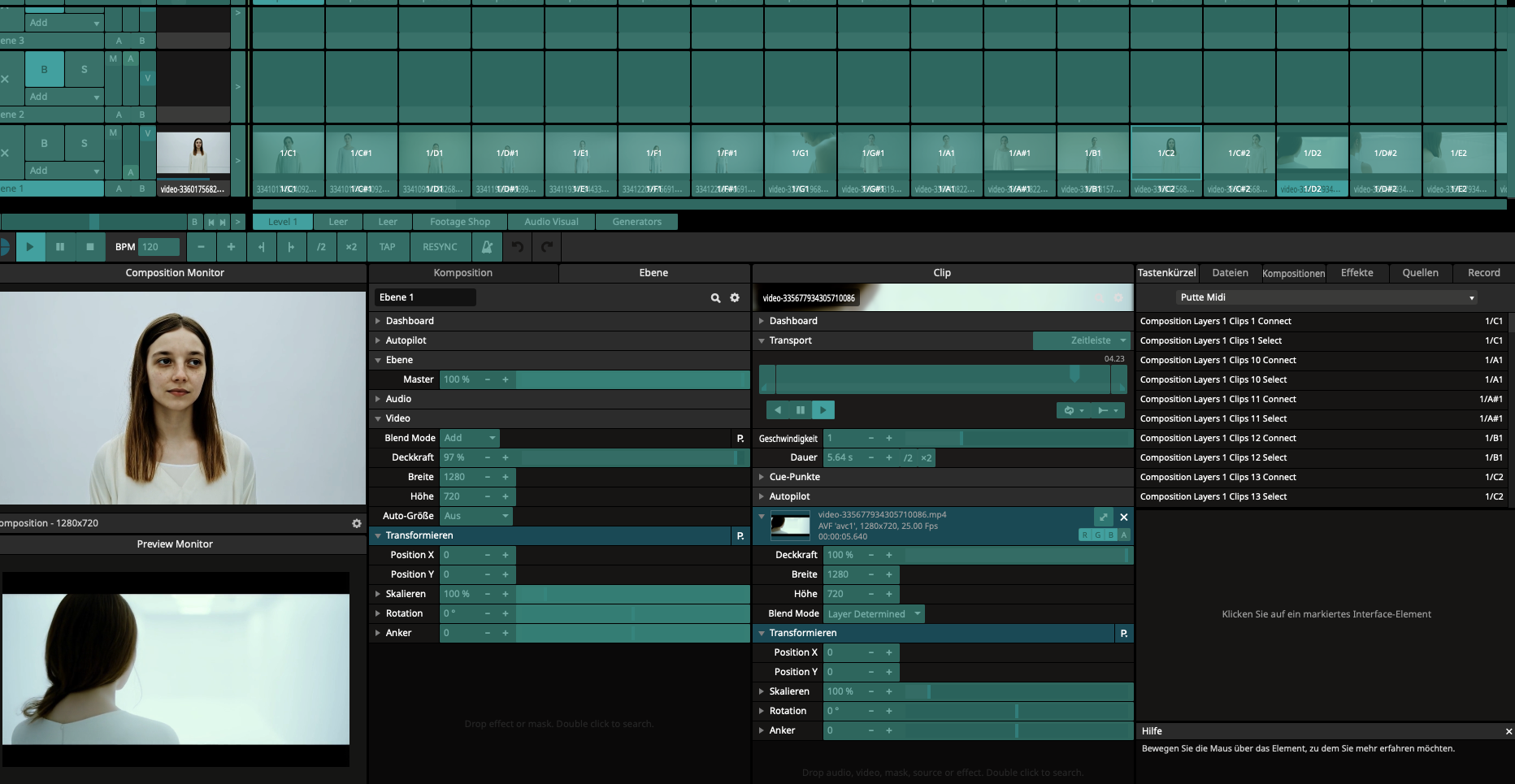The width and height of the screenshot is (1515, 784).
Task: Click the redo arrow icon
Action: pos(547,247)
